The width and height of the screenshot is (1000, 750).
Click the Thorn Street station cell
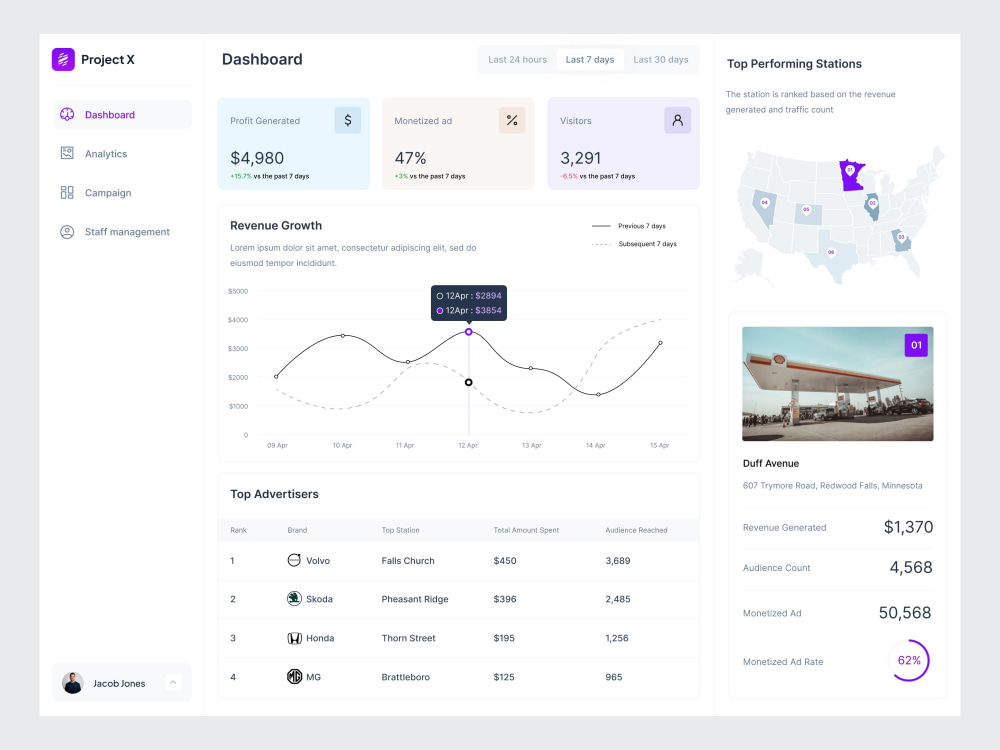409,638
